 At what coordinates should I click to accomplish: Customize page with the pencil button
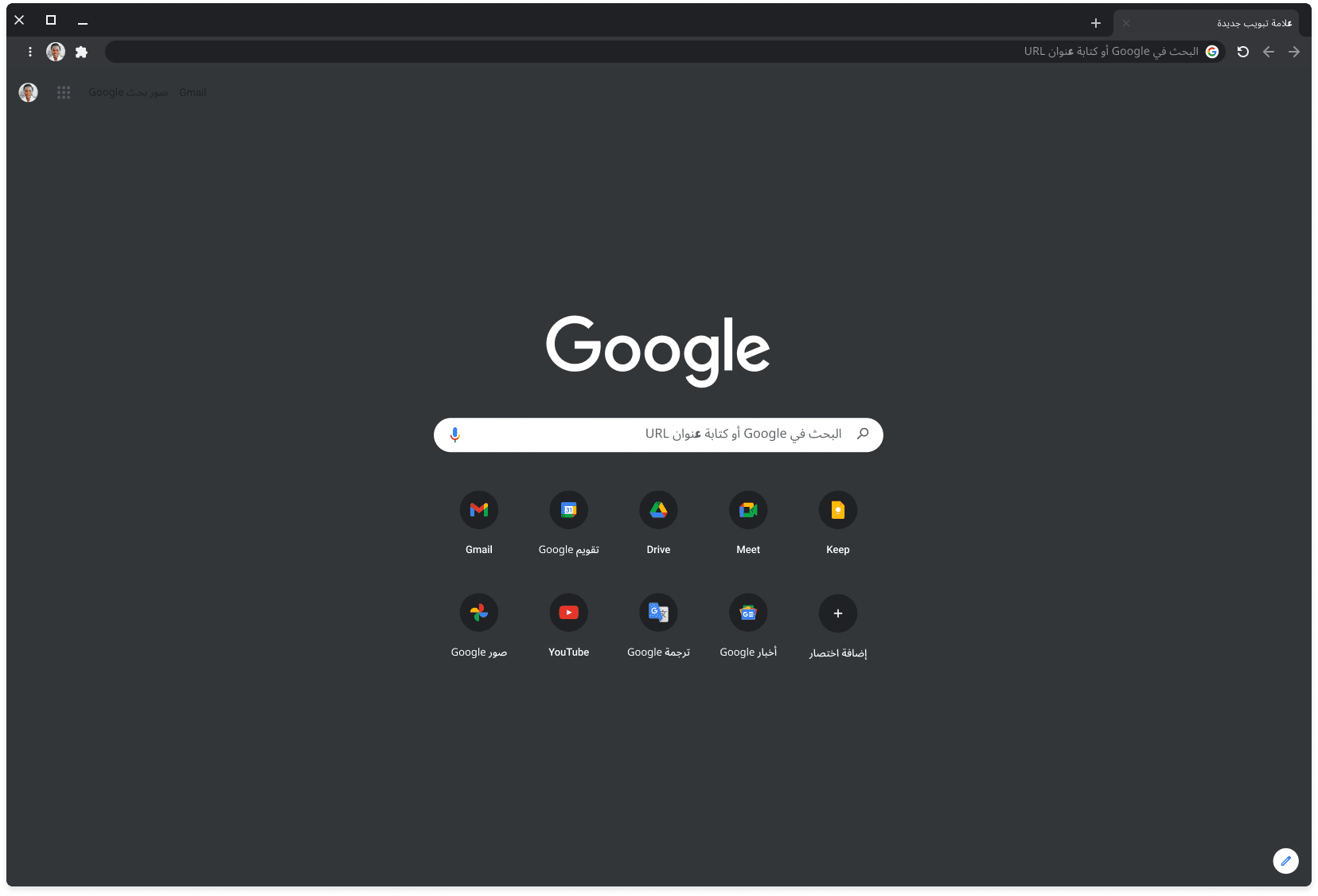1285,861
